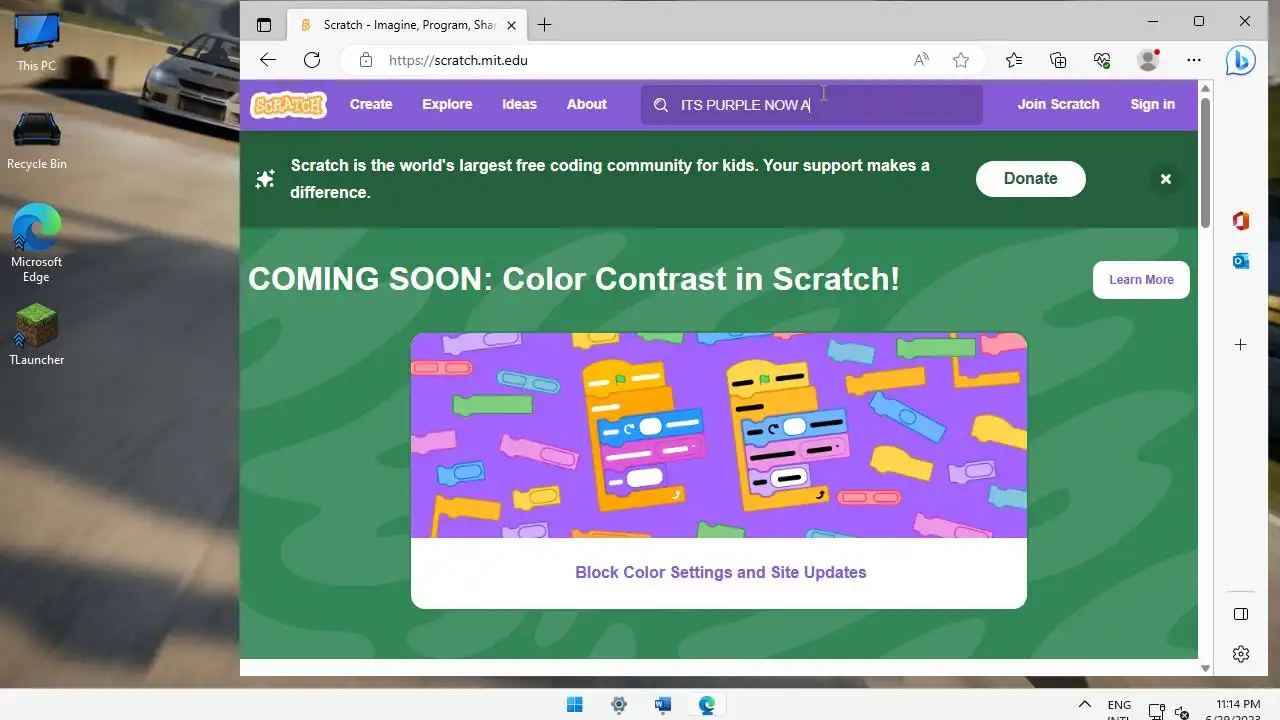
Task: Open Windows Start menu
Action: click(x=575, y=705)
